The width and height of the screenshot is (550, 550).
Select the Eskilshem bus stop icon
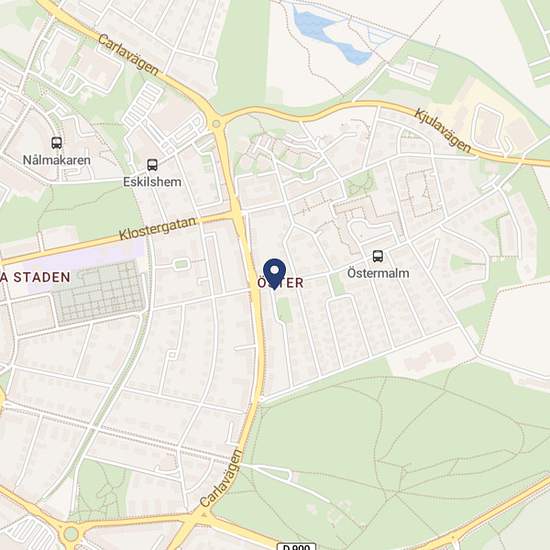152,165
